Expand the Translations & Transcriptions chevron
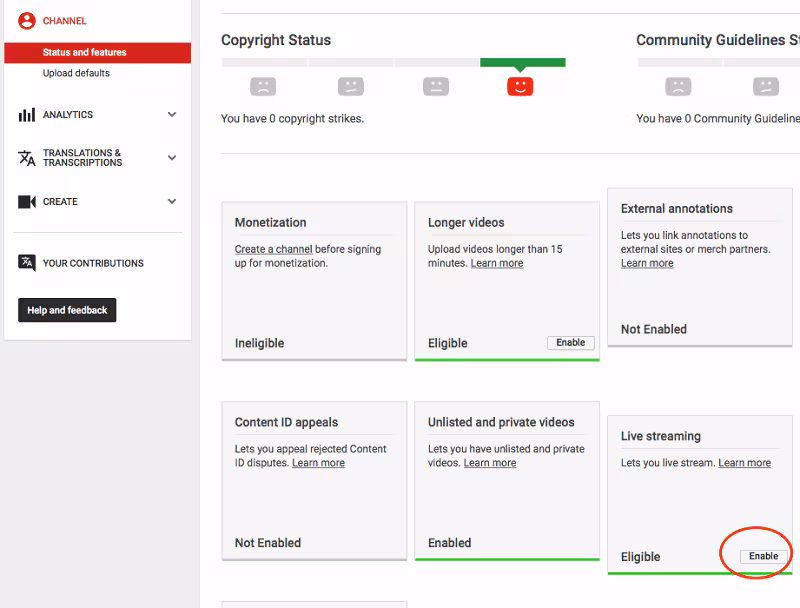800x608 pixels. (172, 158)
